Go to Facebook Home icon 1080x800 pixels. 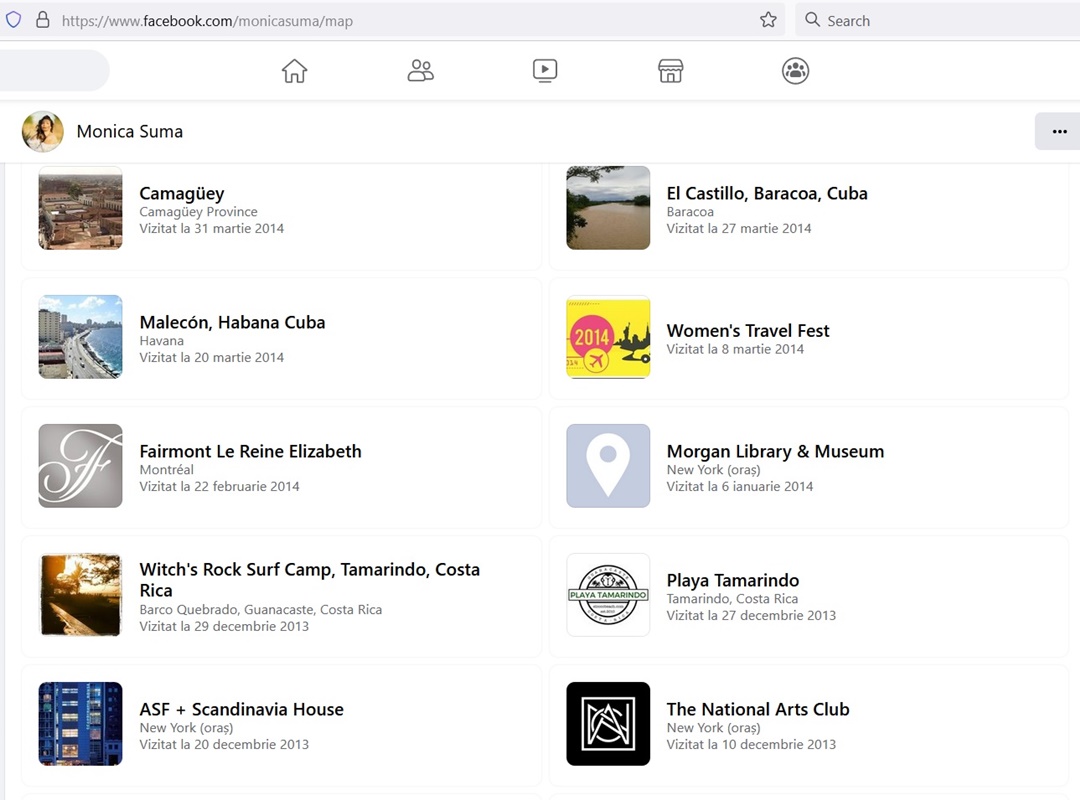click(x=294, y=71)
